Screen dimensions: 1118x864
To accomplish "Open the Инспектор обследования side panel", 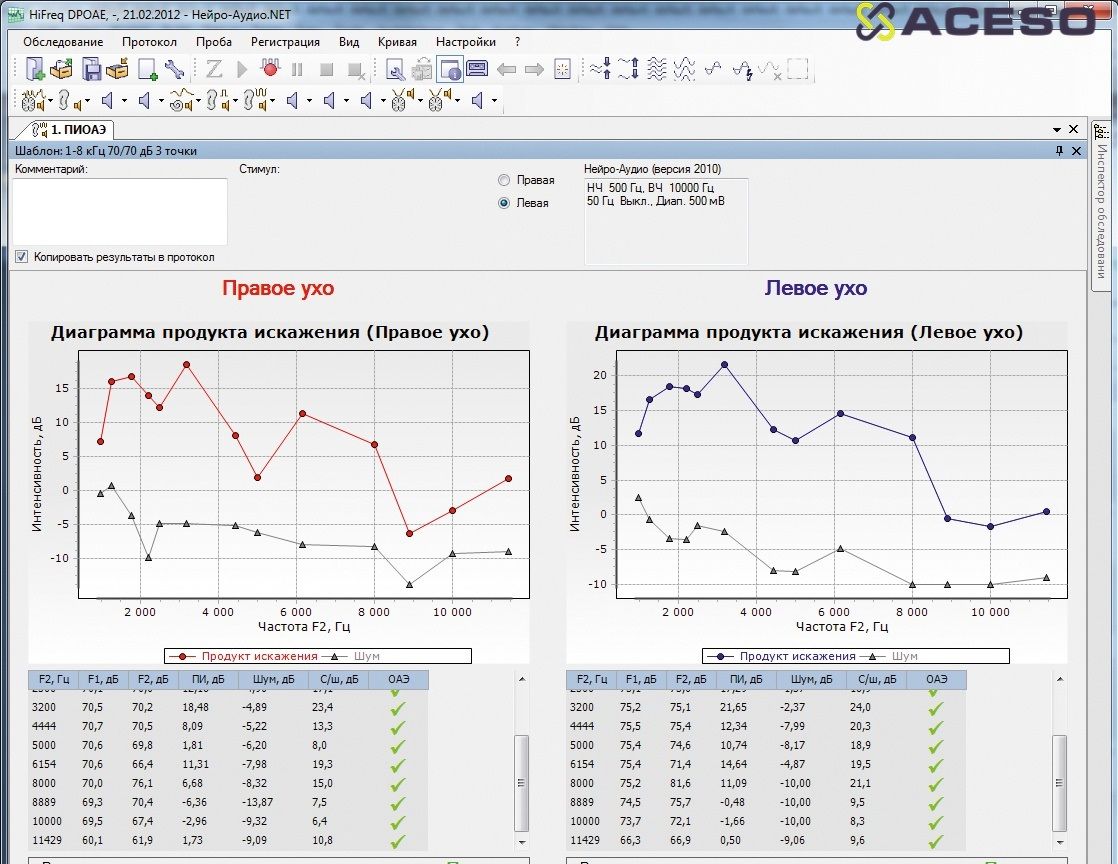I will [x=1101, y=200].
